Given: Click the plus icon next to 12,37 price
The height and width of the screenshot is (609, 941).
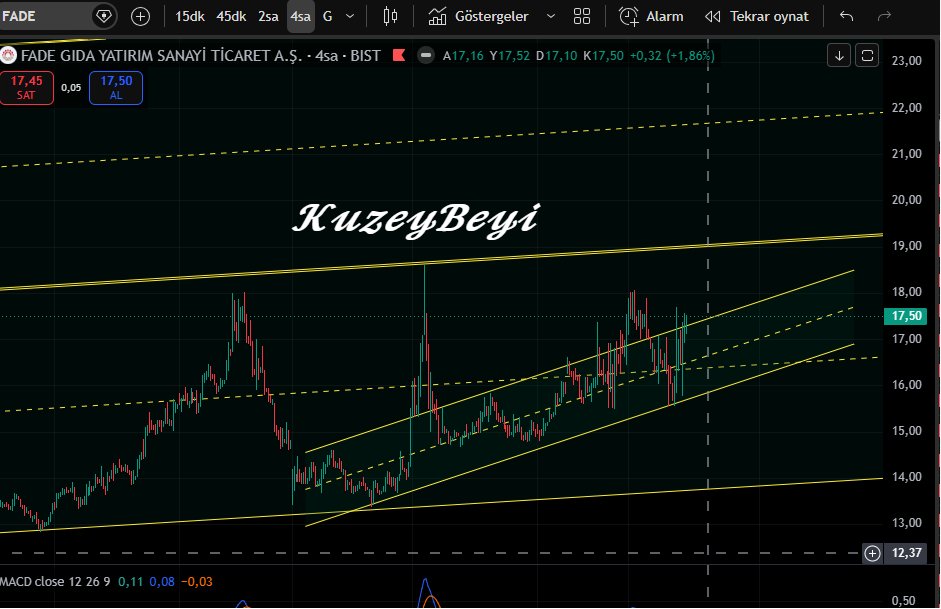Looking at the screenshot, I should [x=872, y=553].
